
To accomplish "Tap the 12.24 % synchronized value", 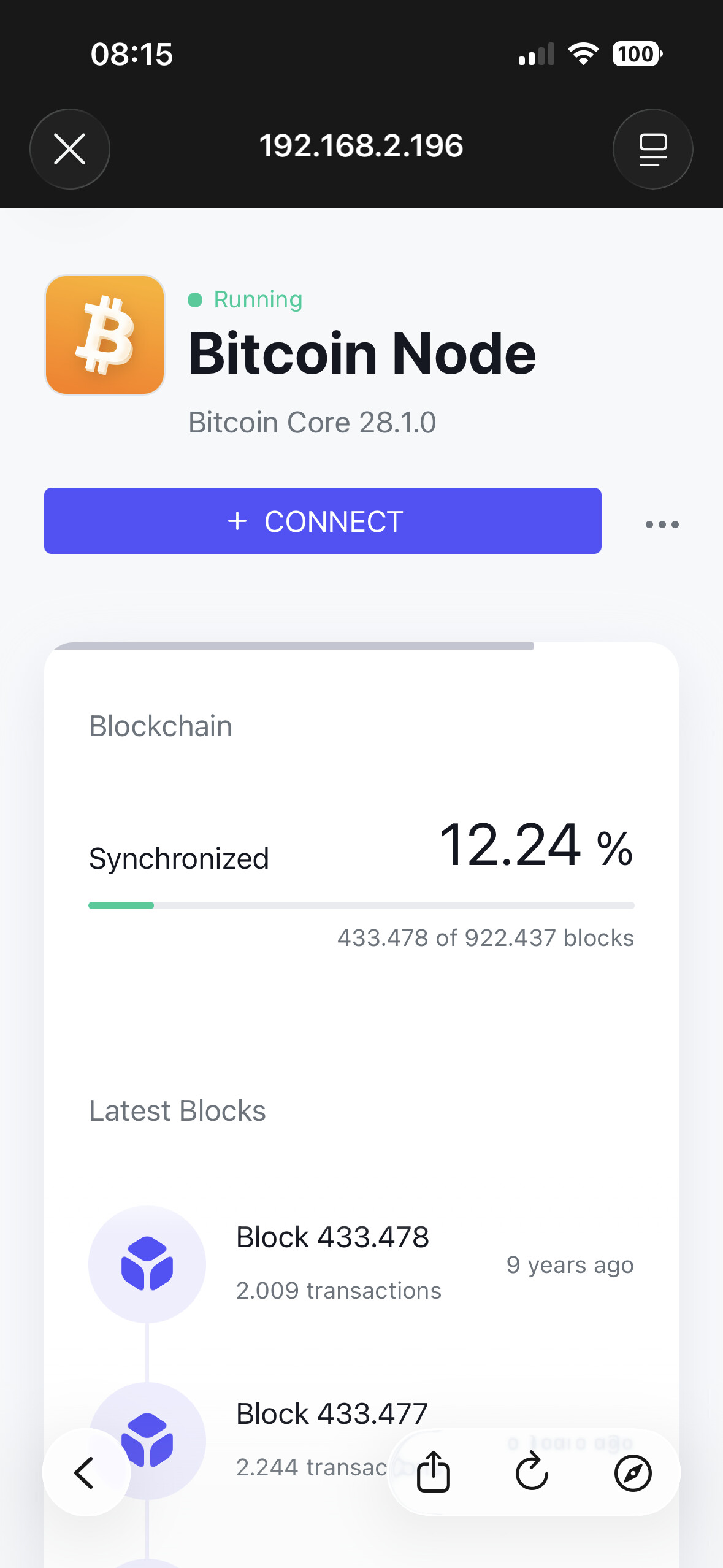I will [535, 846].
